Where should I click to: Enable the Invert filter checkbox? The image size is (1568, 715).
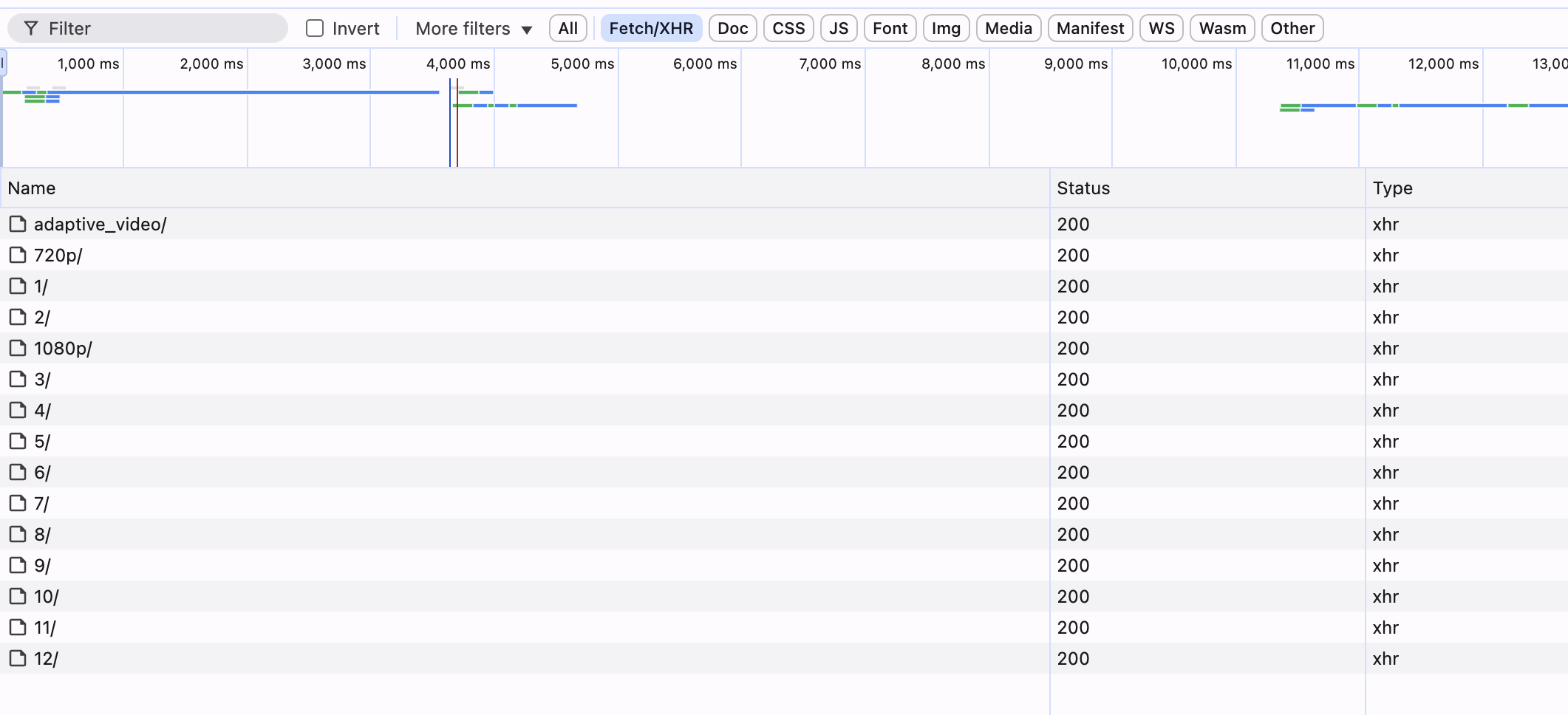coord(315,27)
